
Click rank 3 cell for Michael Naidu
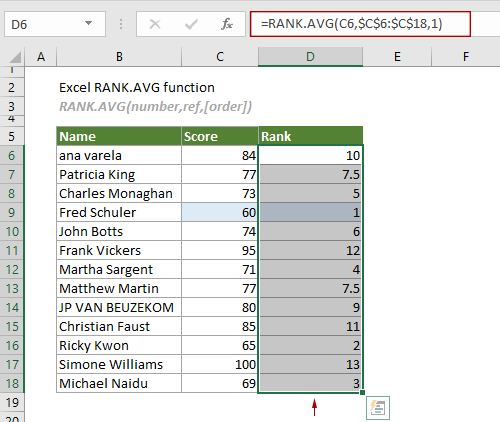tap(310, 383)
